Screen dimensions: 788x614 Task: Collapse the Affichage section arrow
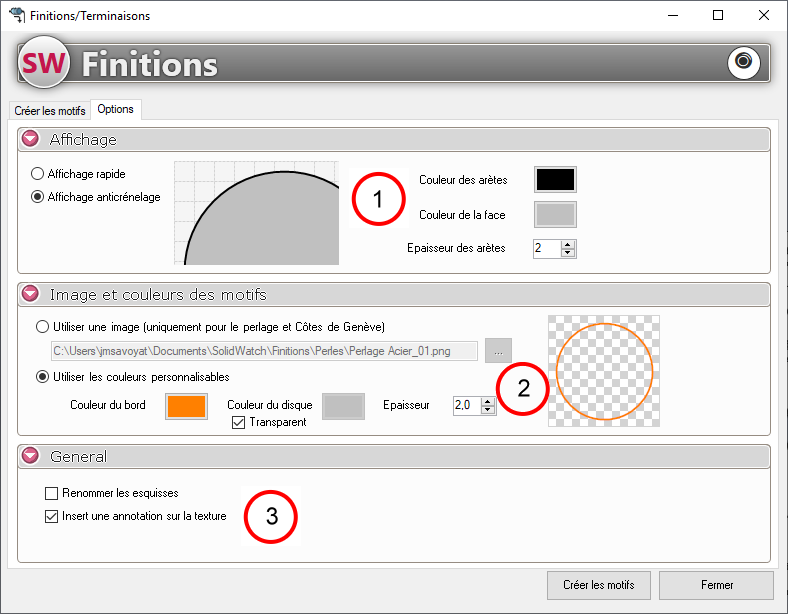click(30, 139)
